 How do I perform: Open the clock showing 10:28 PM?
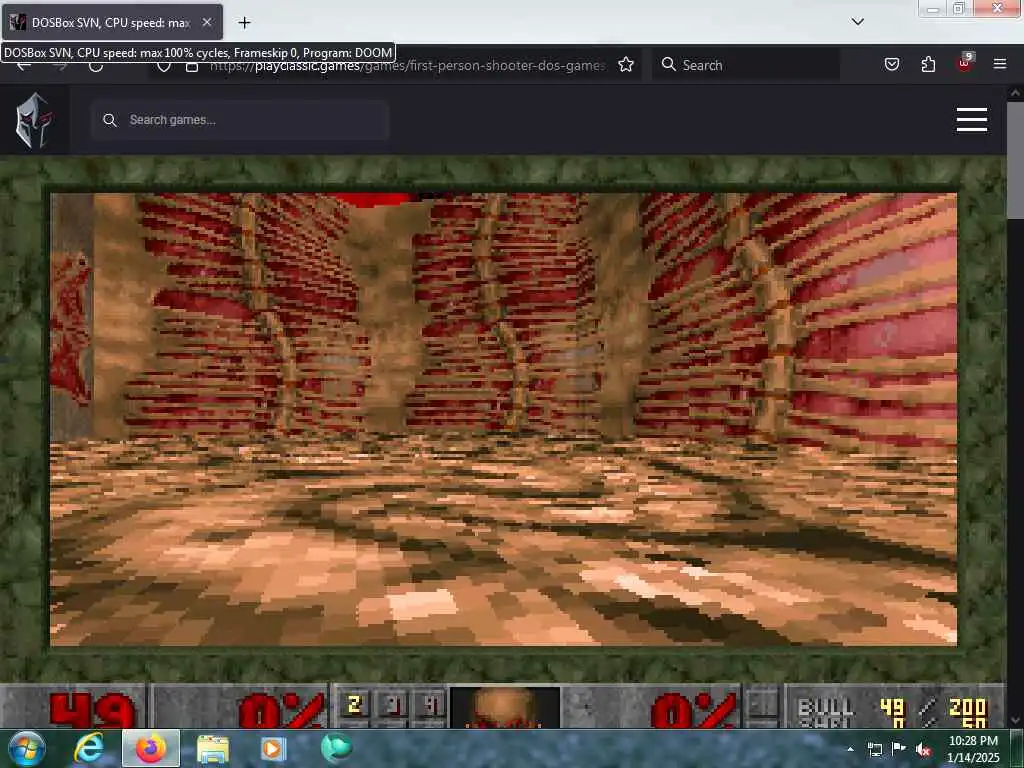973,749
